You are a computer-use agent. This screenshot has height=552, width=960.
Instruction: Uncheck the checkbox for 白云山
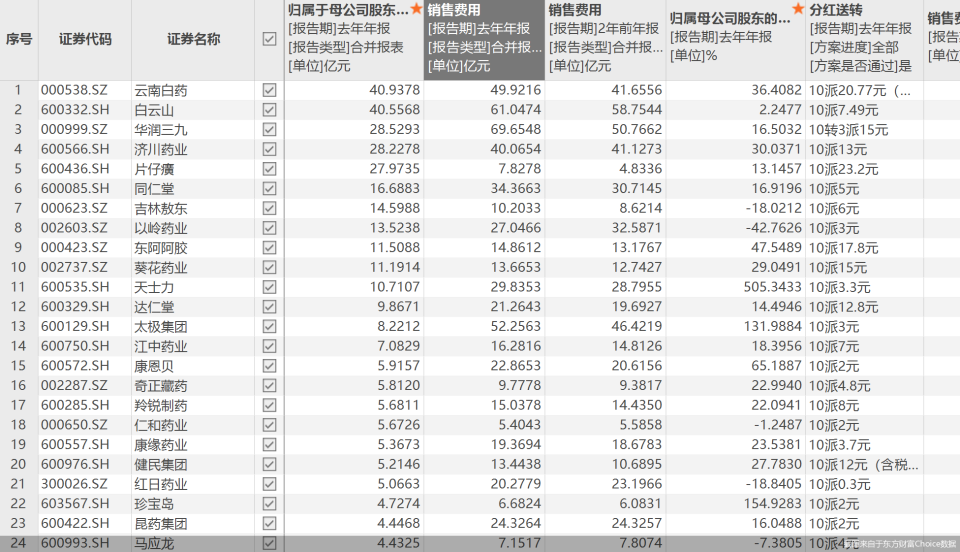tap(269, 110)
